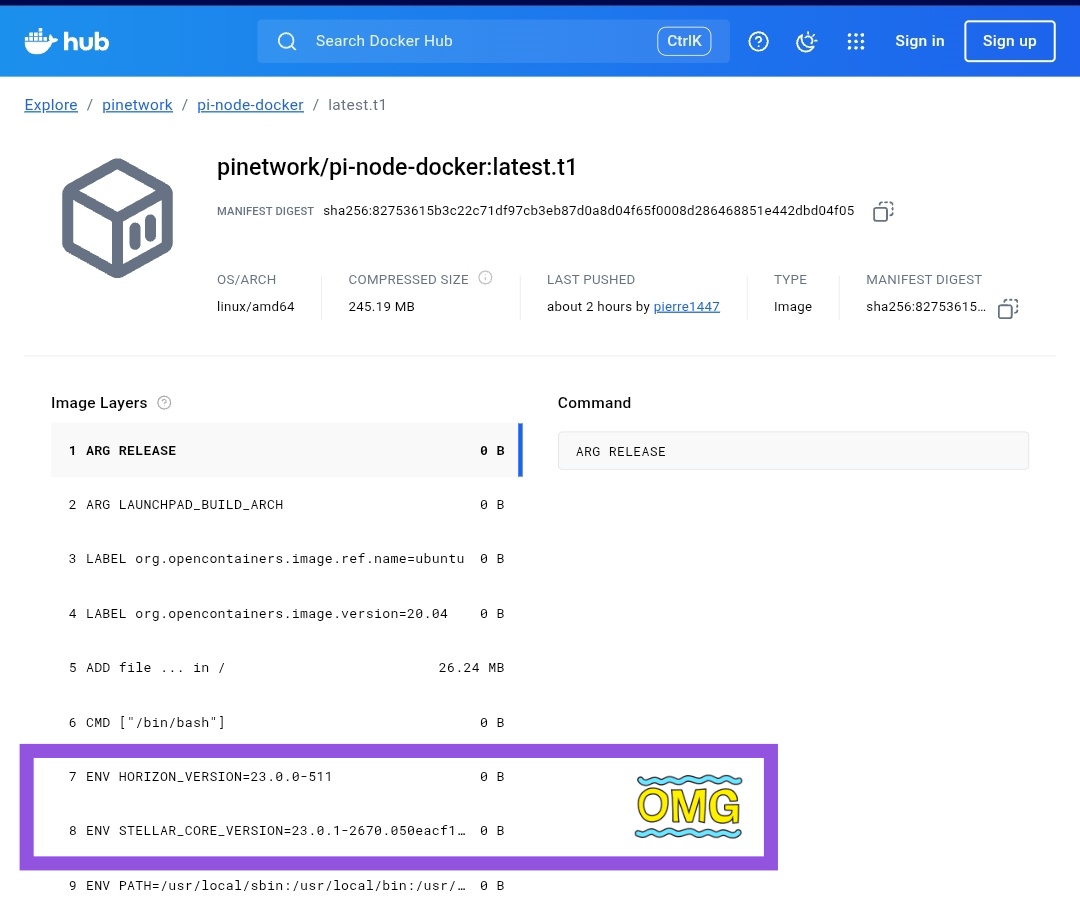Click the 26.24 MB layer size
Screen dimensions: 1080x913
[x=471, y=668]
